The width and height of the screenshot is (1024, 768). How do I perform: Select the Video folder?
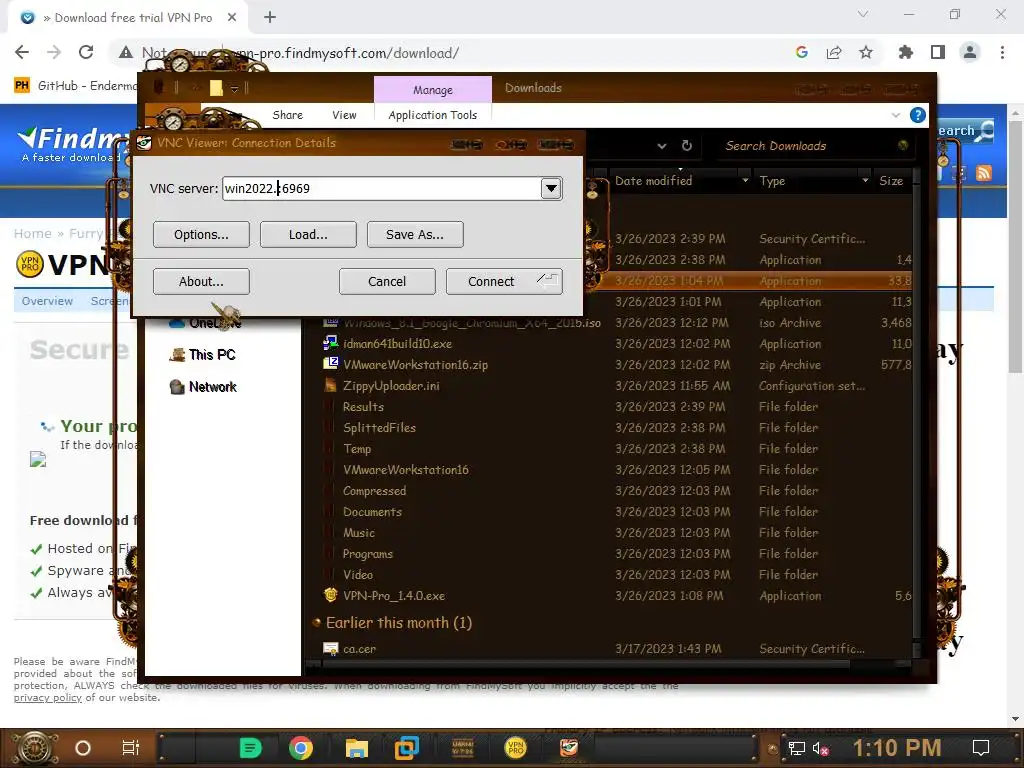coord(358,575)
